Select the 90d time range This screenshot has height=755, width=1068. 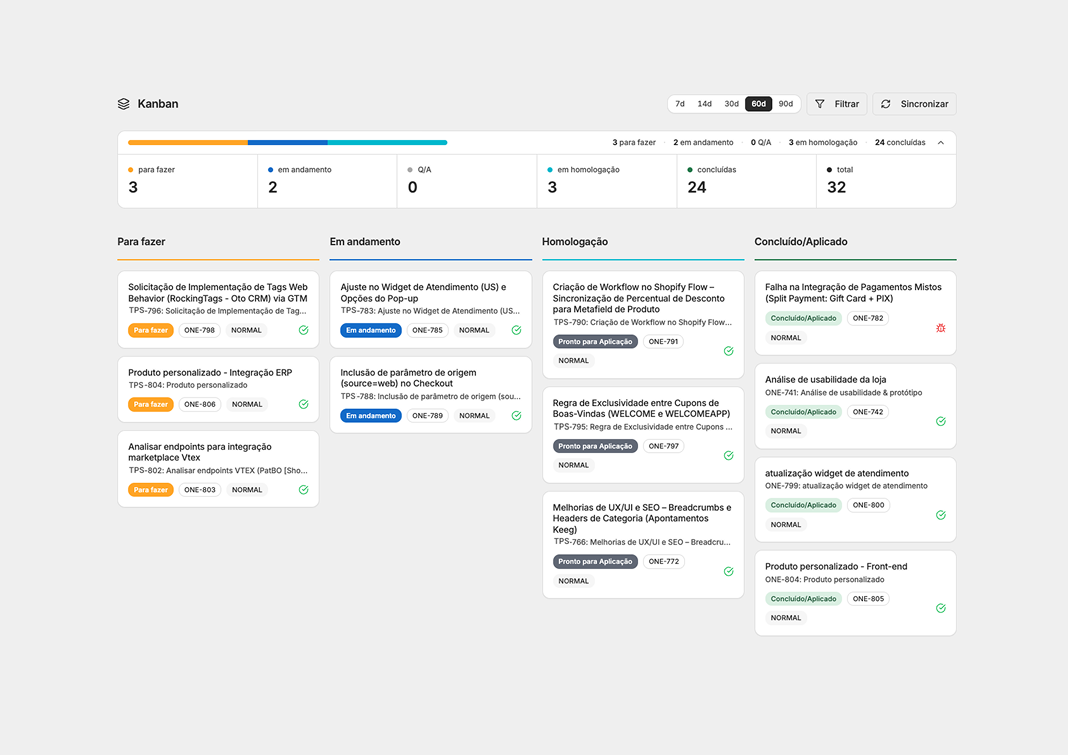click(786, 104)
